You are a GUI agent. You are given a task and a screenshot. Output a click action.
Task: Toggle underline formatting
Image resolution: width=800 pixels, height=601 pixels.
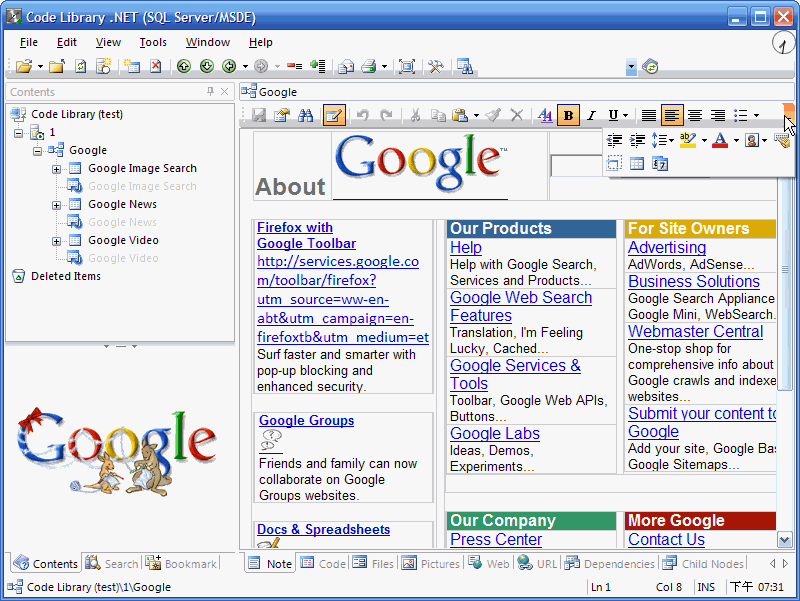(613, 115)
